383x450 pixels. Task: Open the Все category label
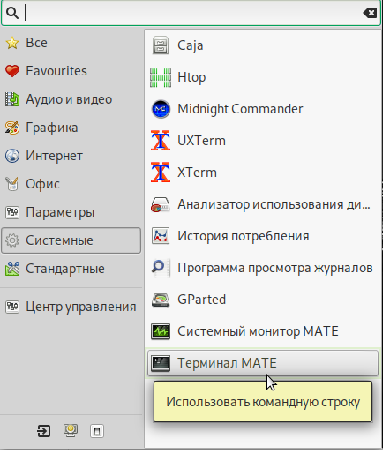click(x=37, y=43)
